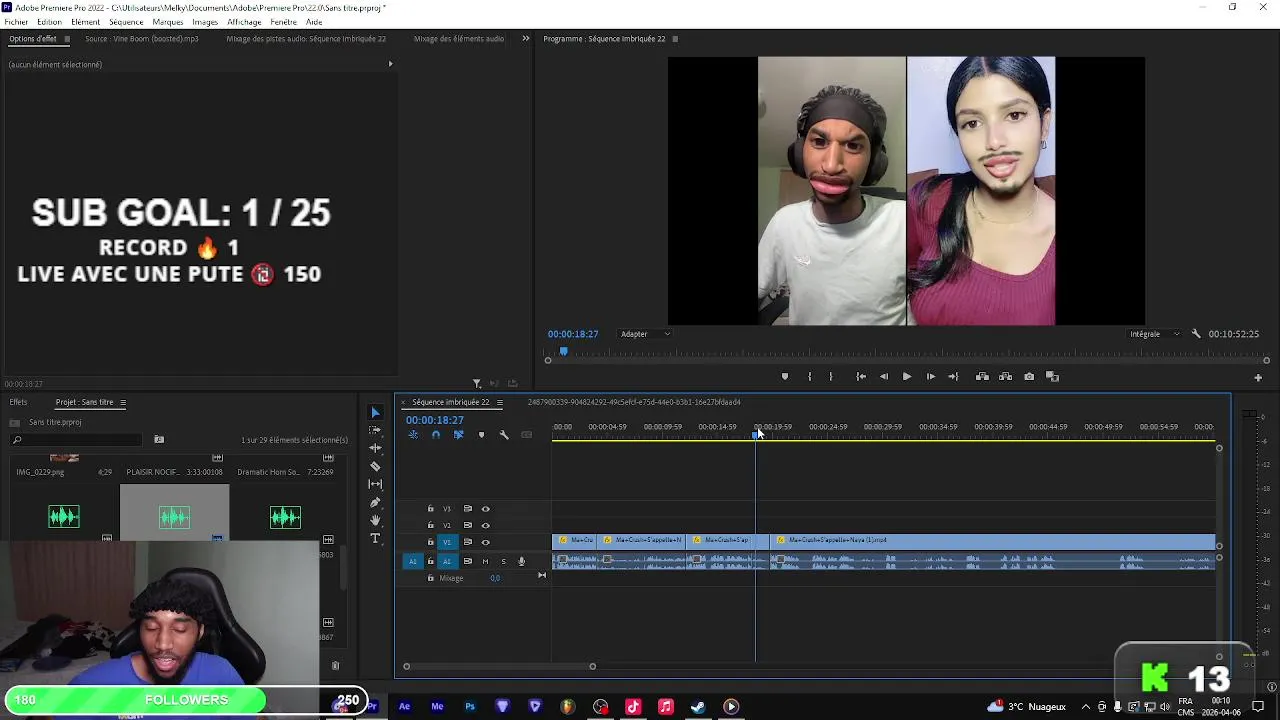This screenshot has height=720, width=1280.
Task: Play the sequence in program monitor
Action: (x=907, y=377)
